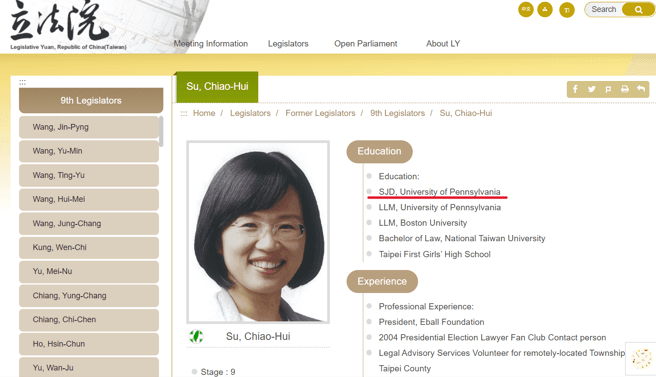Click text "LLM, Boston University"
This screenshot has width=656, height=377.
[x=423, y=223]
